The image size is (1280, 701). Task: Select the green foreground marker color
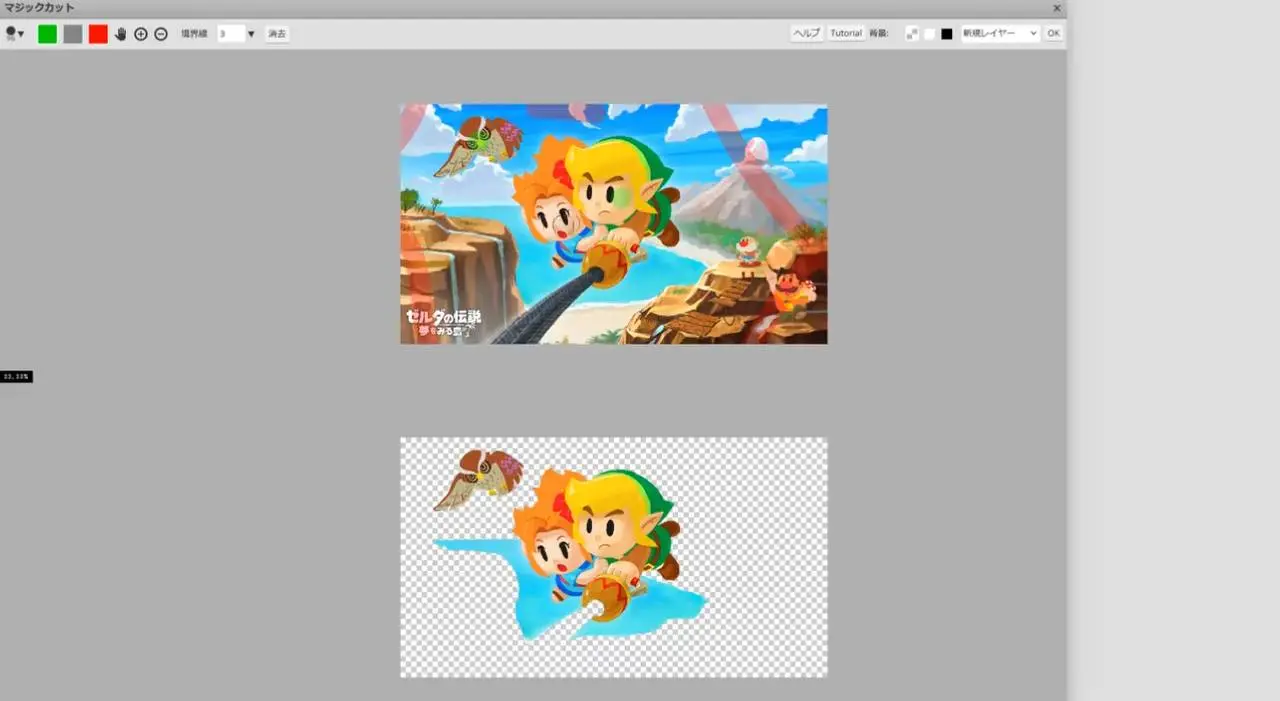click(x=47, y=34)
